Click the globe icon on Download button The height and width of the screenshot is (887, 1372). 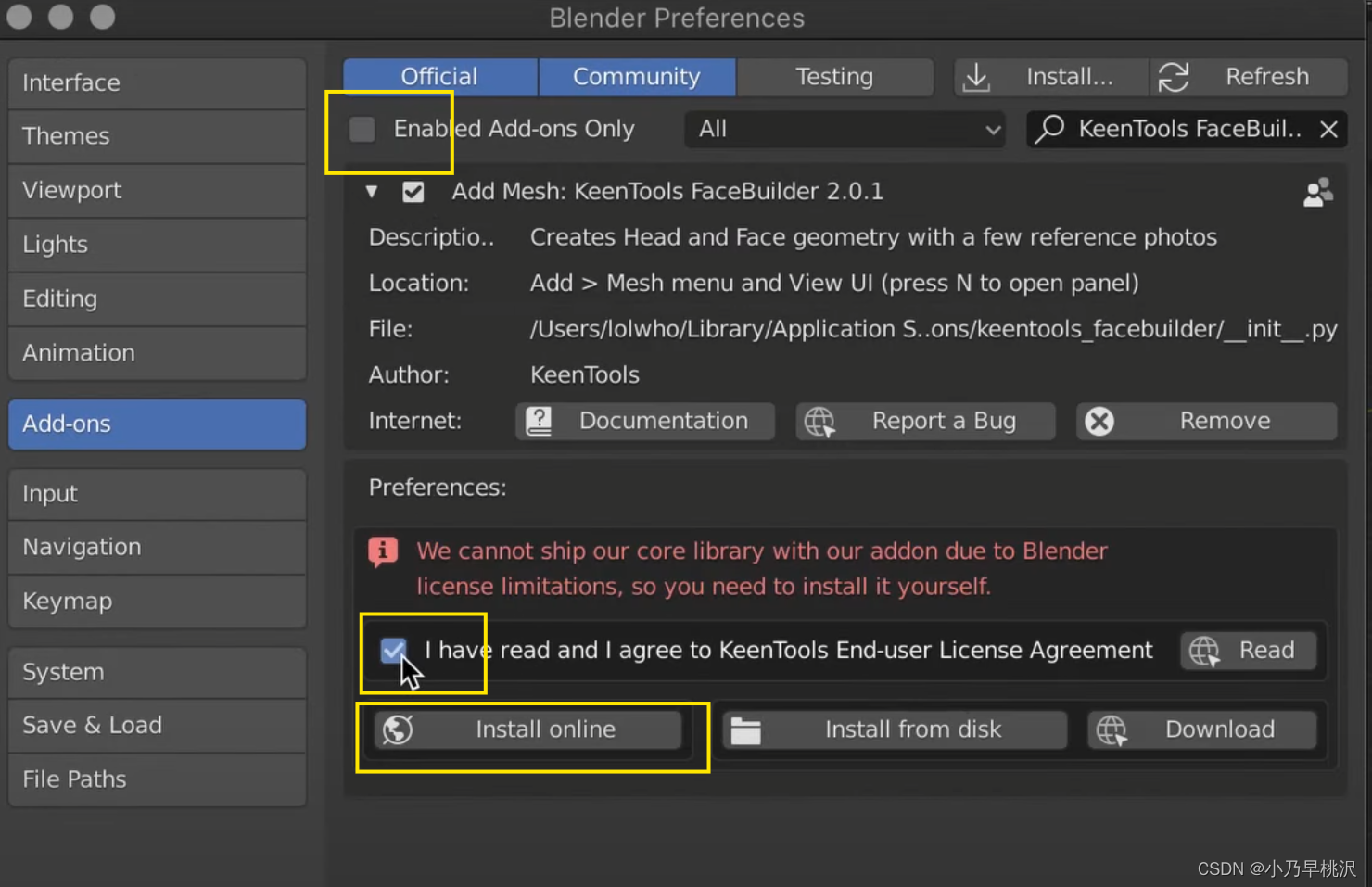coord(1112,730)
